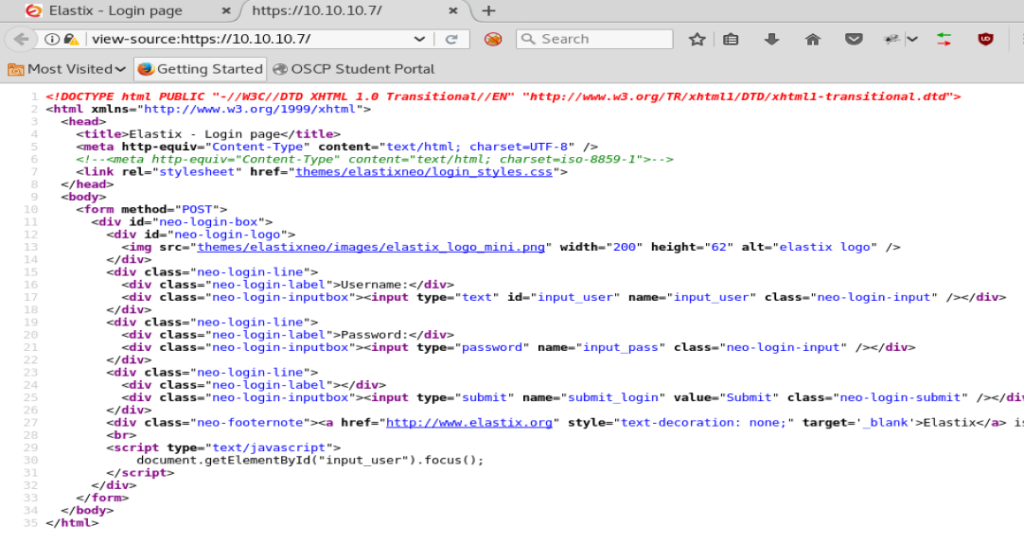Open the uBlock Origin shield icon
Image resolution: width=1024 pixels, height=542 pixels.
pyautogui.click(x=985, y=39)
